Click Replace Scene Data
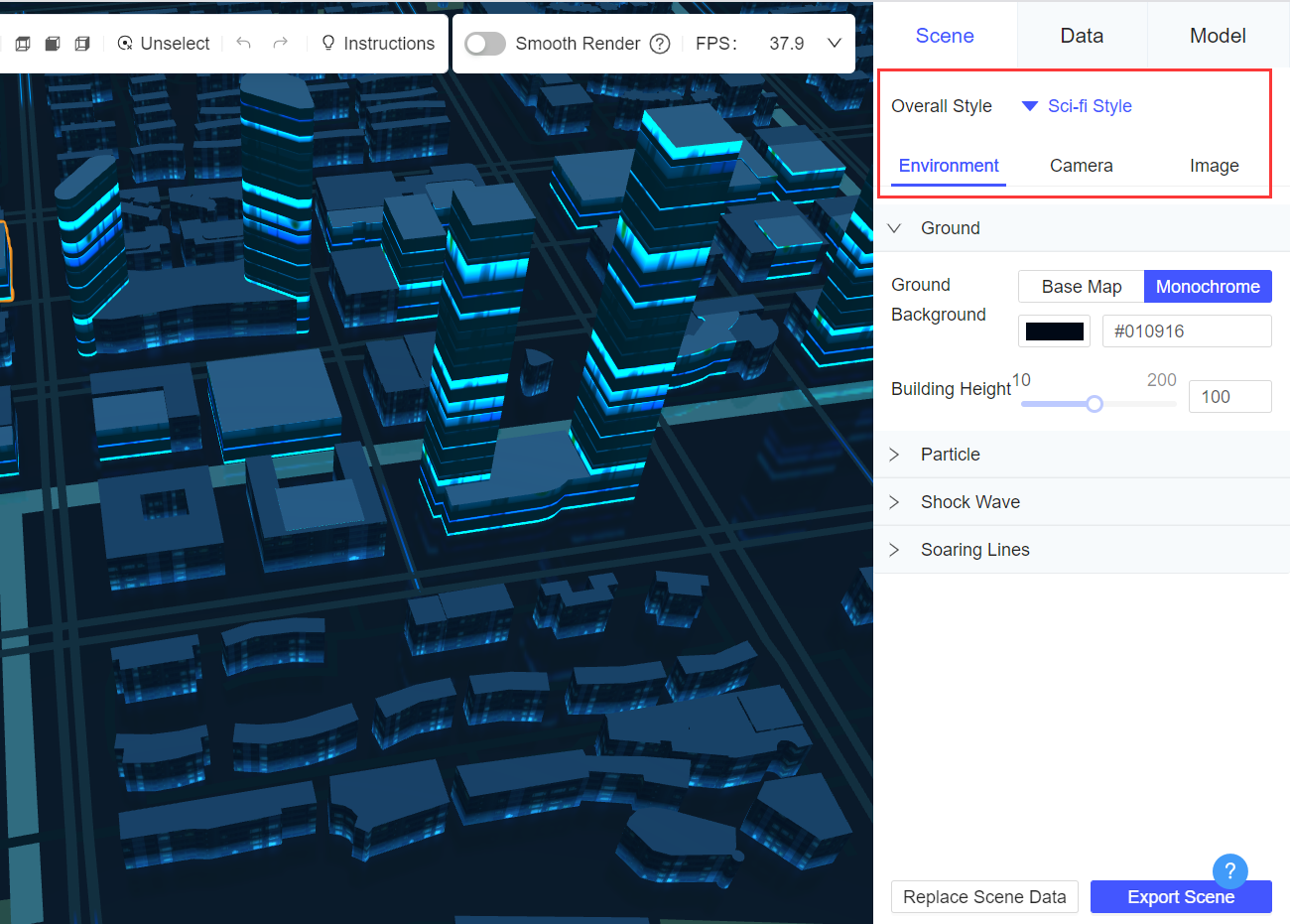This screenshot has width=1290, height=924. pyautogui.click(x=984, y=896)
